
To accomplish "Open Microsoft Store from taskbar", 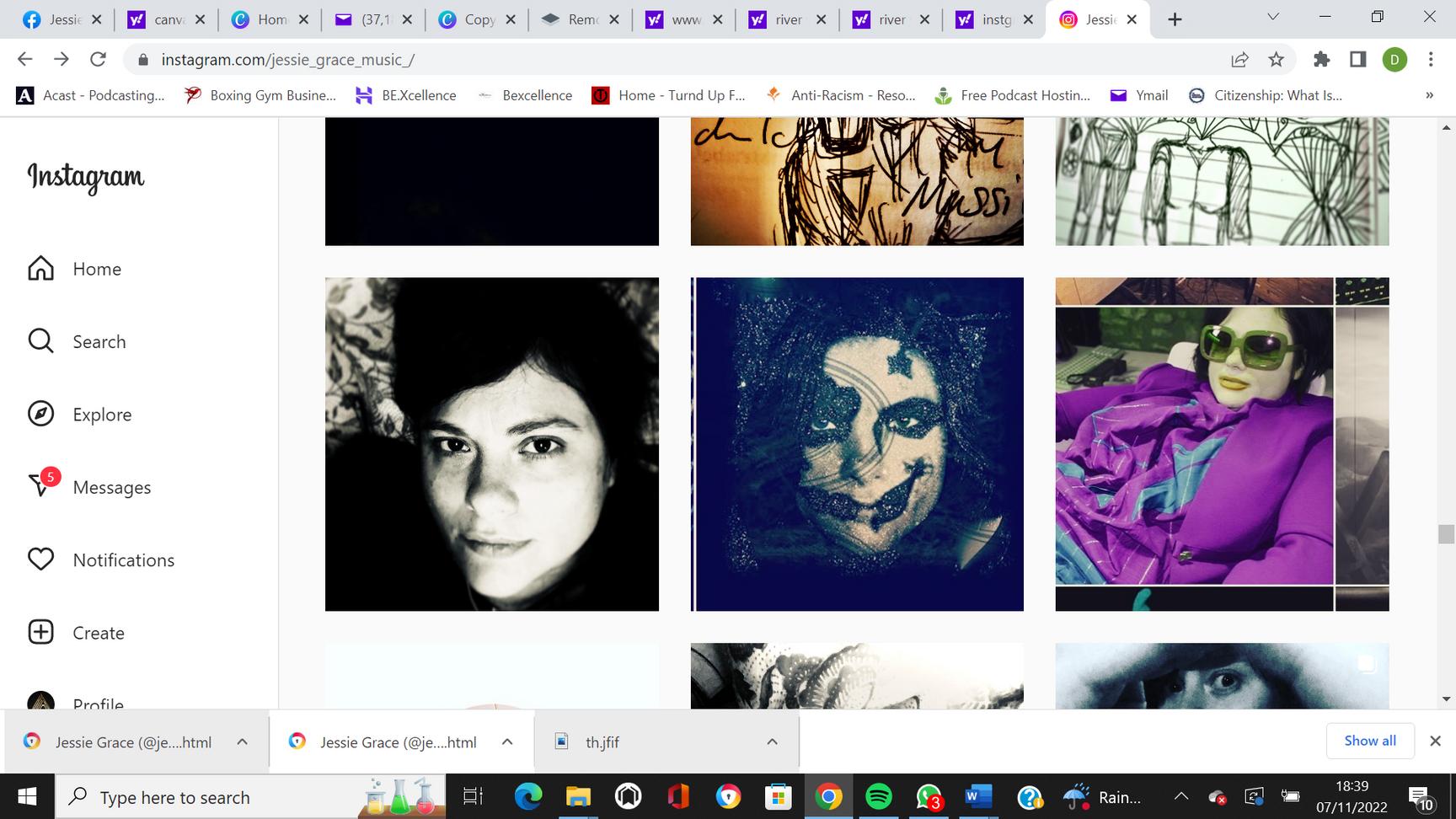I will tap(779, 796).
